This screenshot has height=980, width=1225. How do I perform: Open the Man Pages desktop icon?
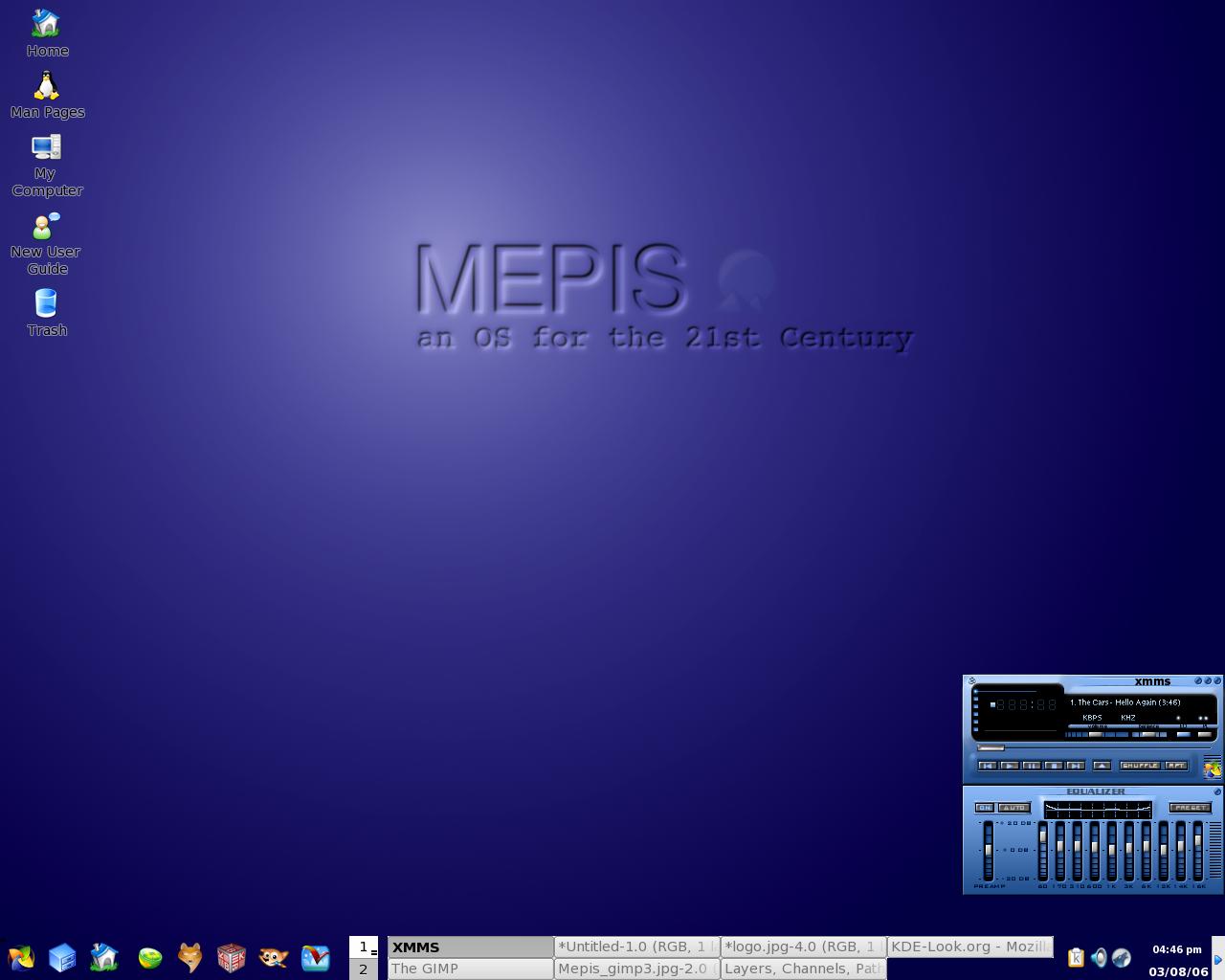(47, 95)
